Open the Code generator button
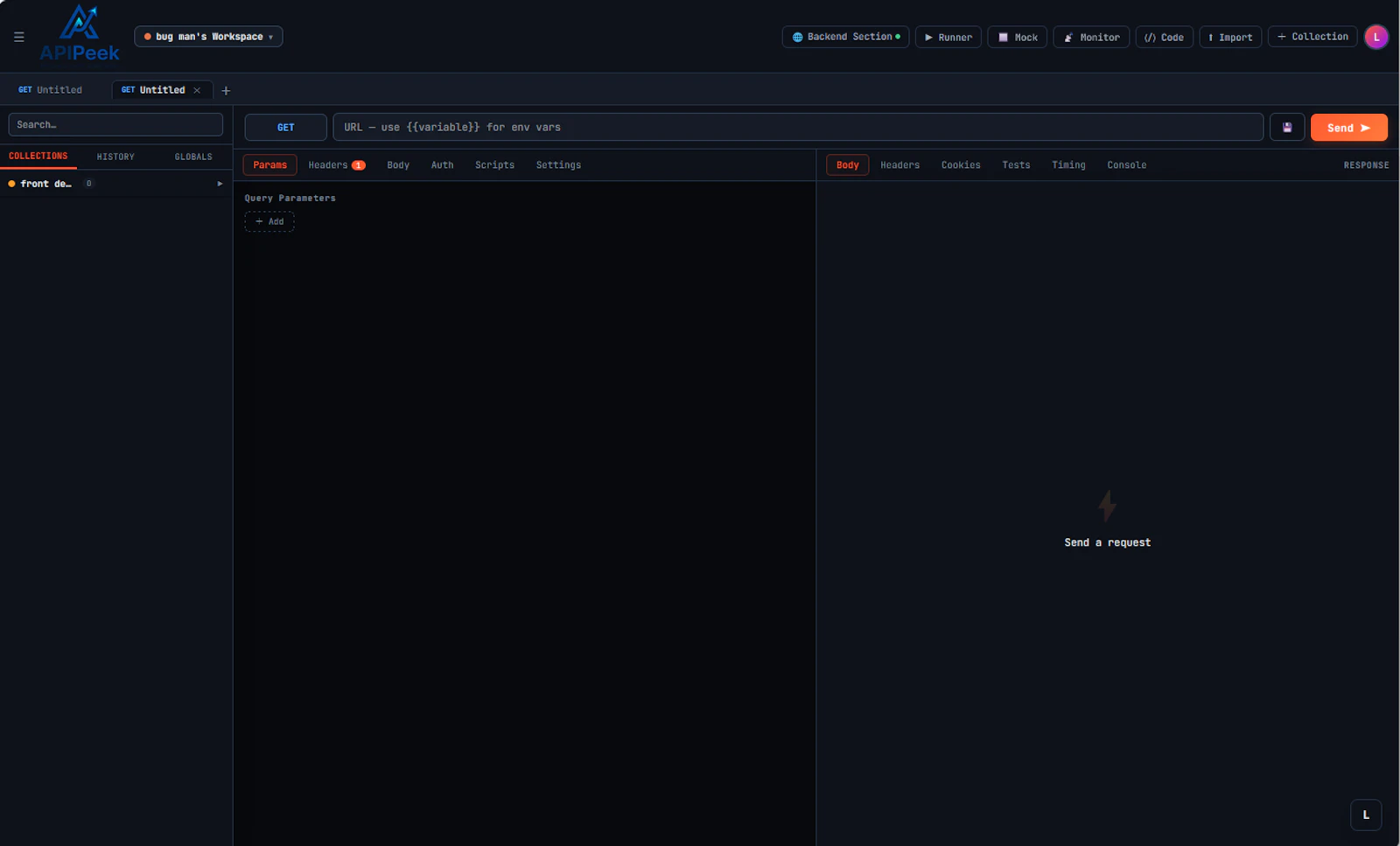This screenshot has height=846, width=1400. pyautogui.click(x=1164, y=37)
